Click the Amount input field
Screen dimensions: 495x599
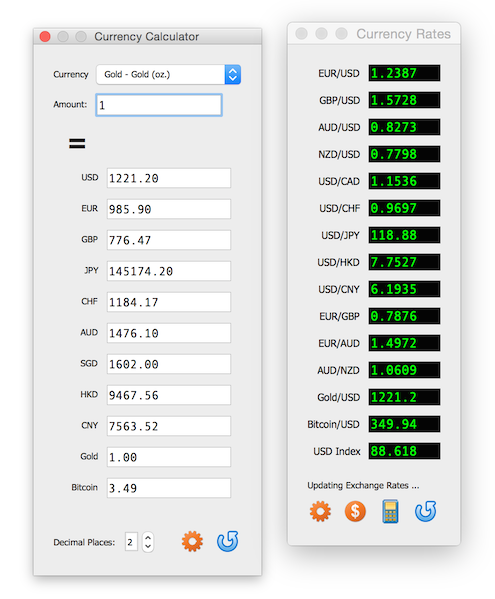coord(159,105)
